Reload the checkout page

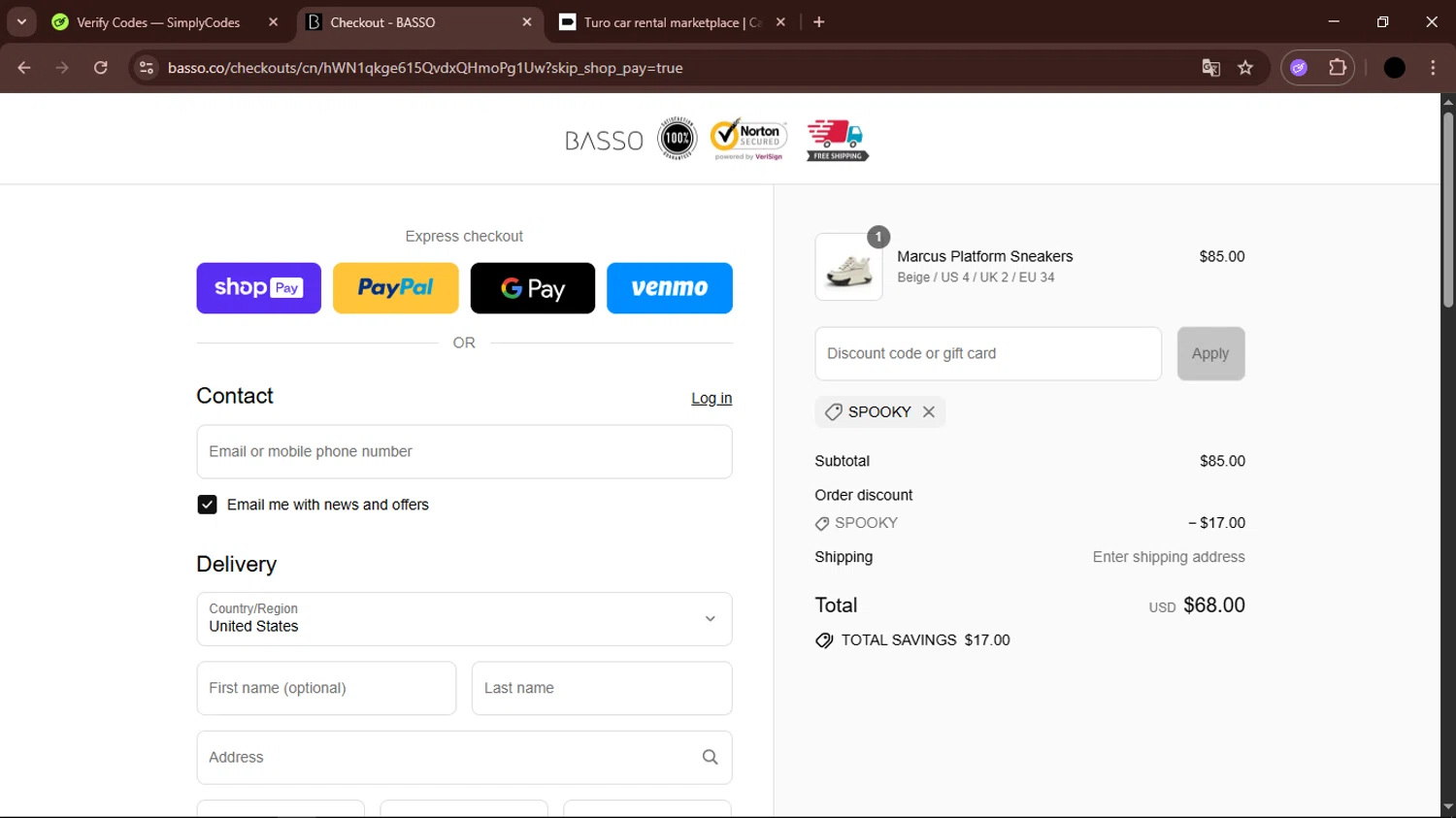[101, 68]
